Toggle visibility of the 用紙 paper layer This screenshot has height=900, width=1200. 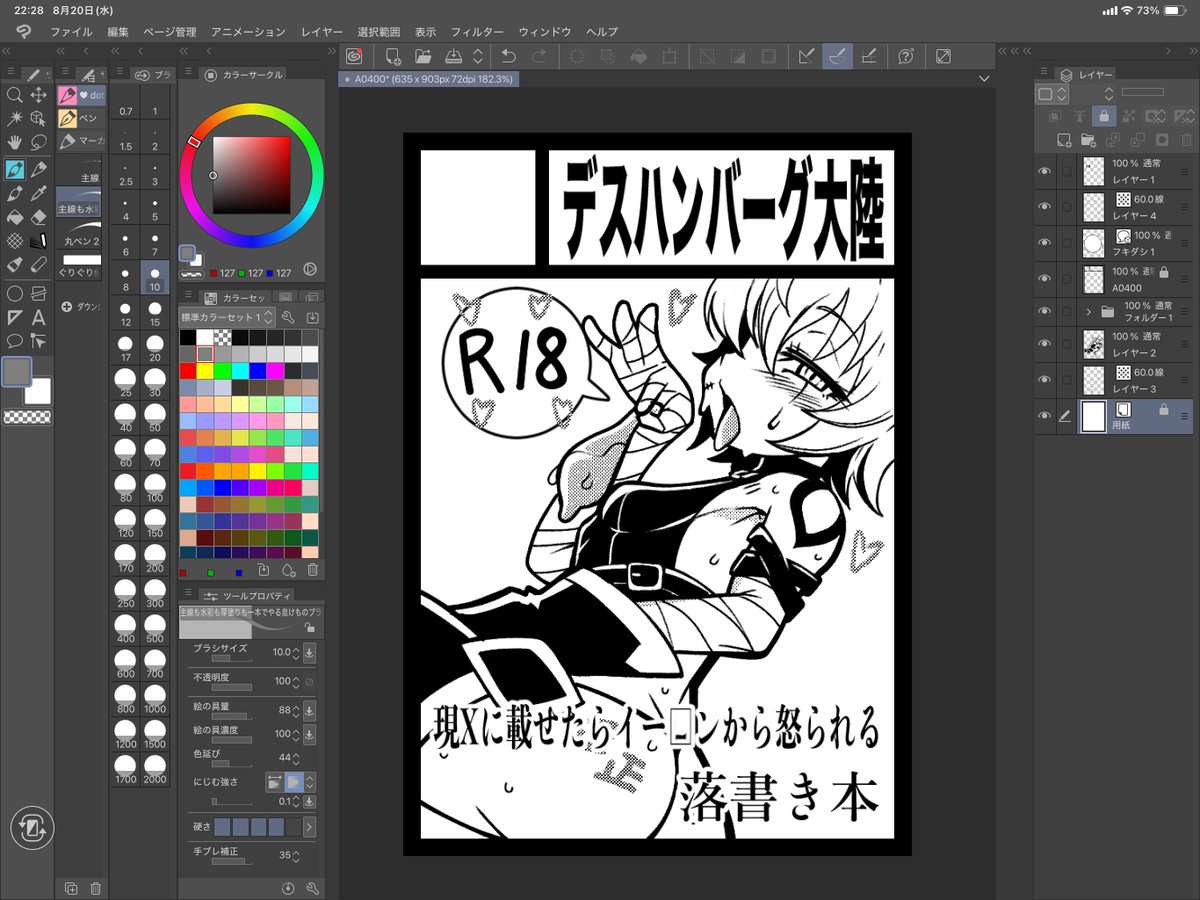(x=1044, y=416)
